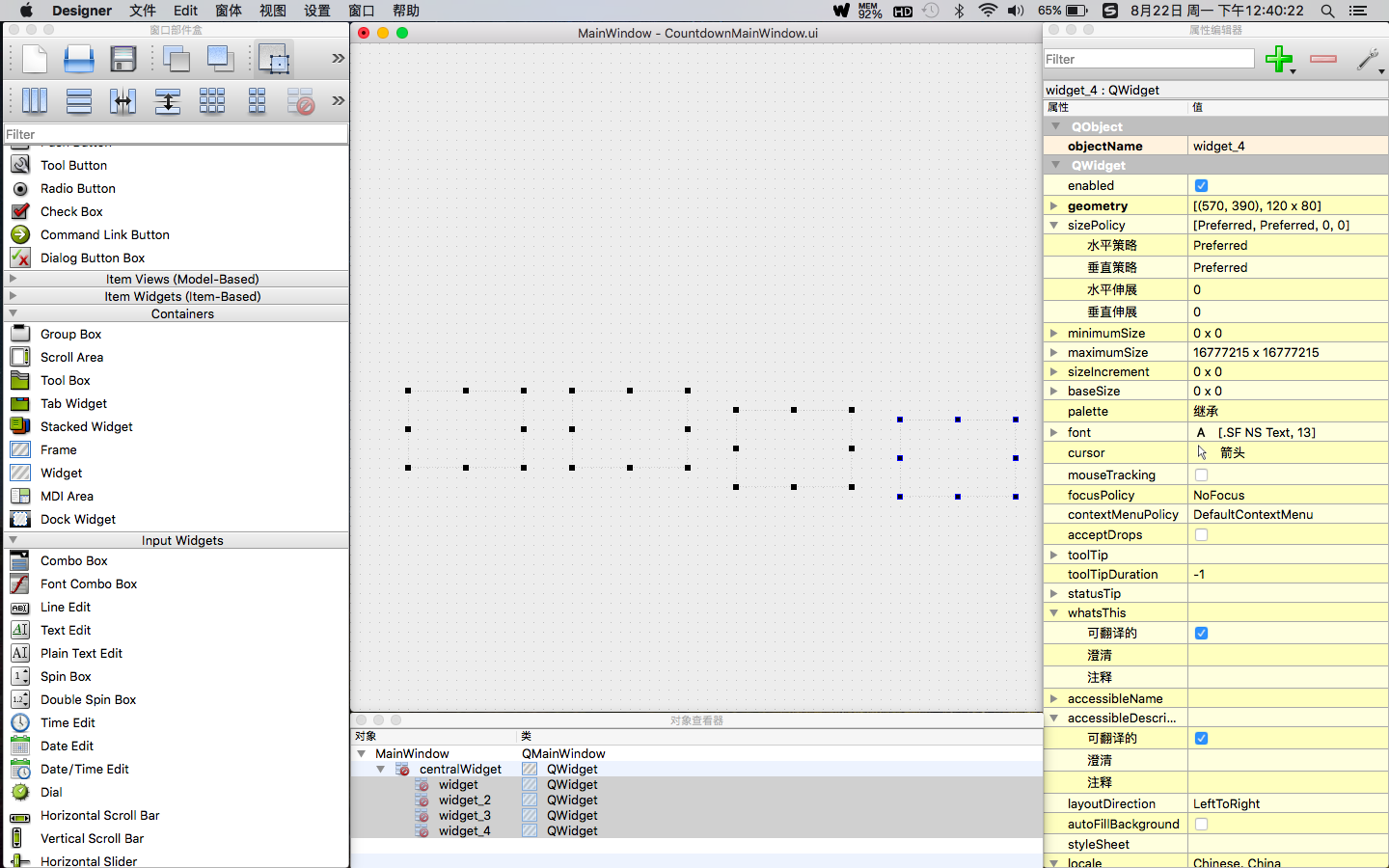
Task: Select widget_2 in Object Inspector
Action: (x=464, y=800)
